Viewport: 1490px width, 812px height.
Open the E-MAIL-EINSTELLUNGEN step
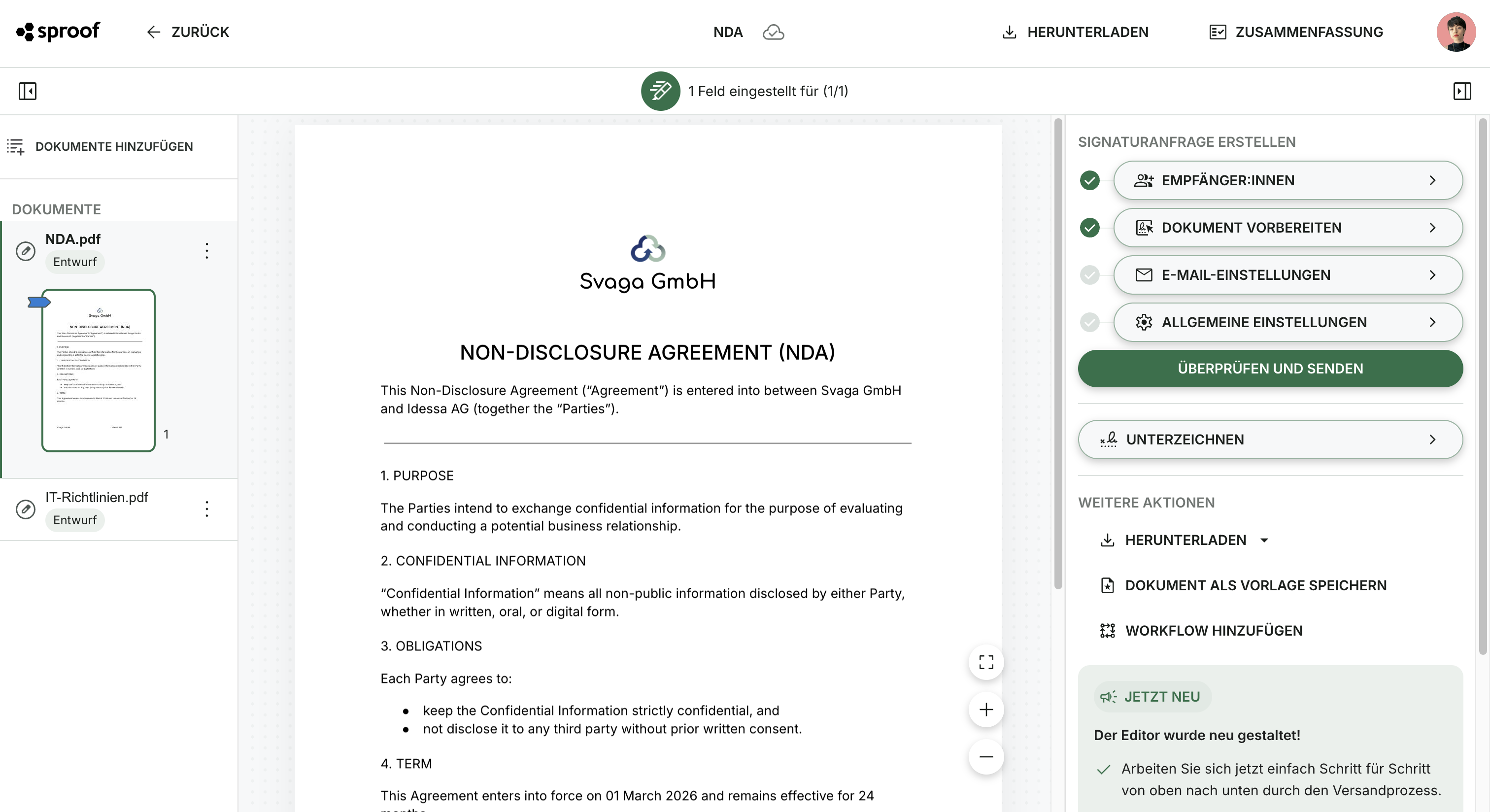(x=1287, y=275)
